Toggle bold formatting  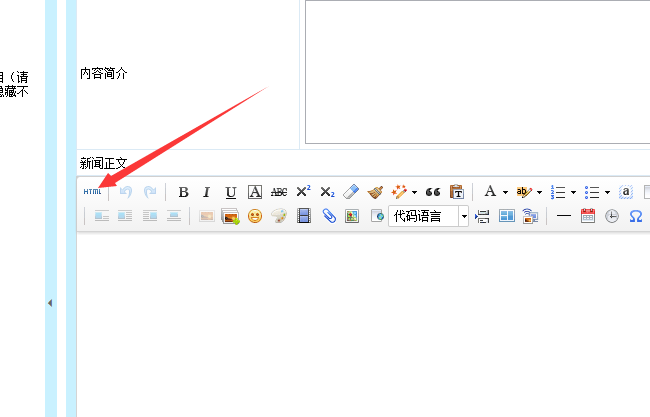tap(183, 192)
